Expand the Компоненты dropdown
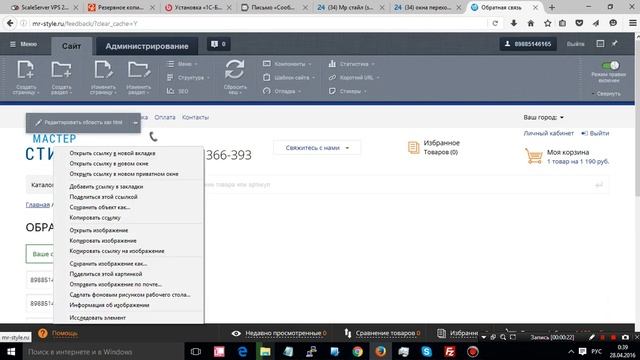Viewport: 640px width, 360px height. coord(287,64)
